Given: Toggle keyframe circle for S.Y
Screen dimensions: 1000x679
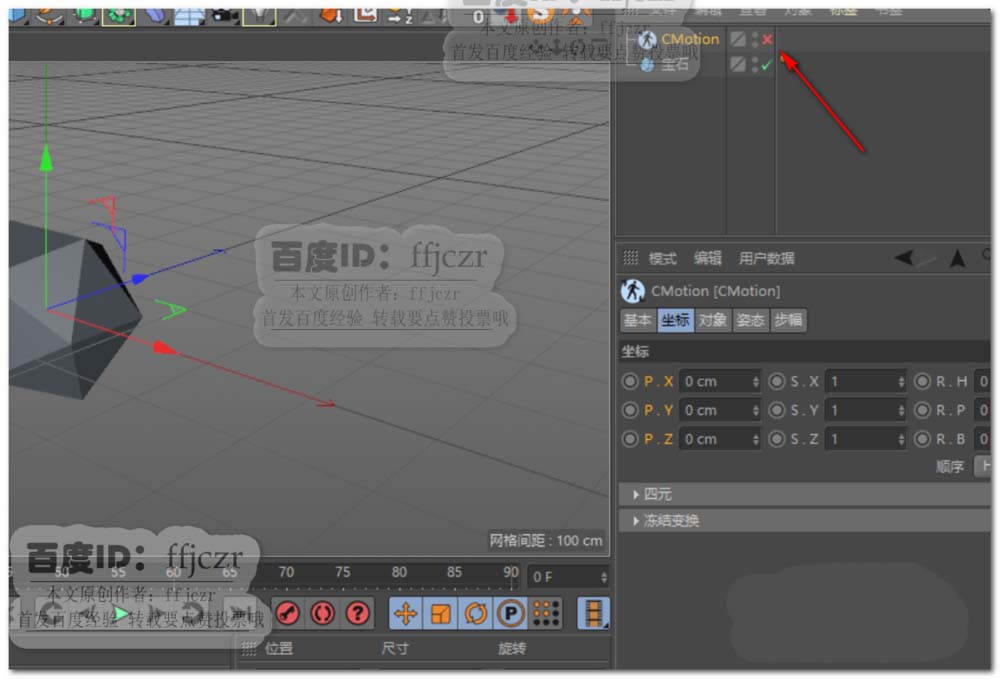Looking at the screenshot, I should tap(776, 410).
